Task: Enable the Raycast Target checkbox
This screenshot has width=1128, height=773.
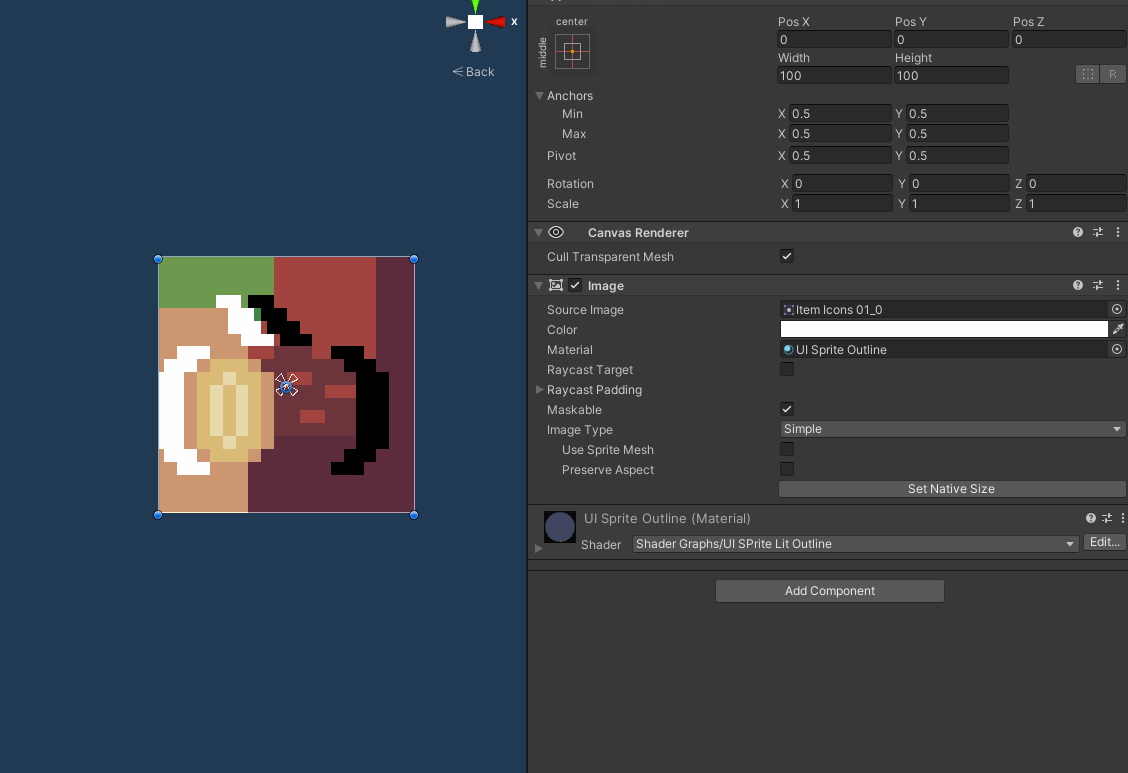Action: (x=787, y=369)
